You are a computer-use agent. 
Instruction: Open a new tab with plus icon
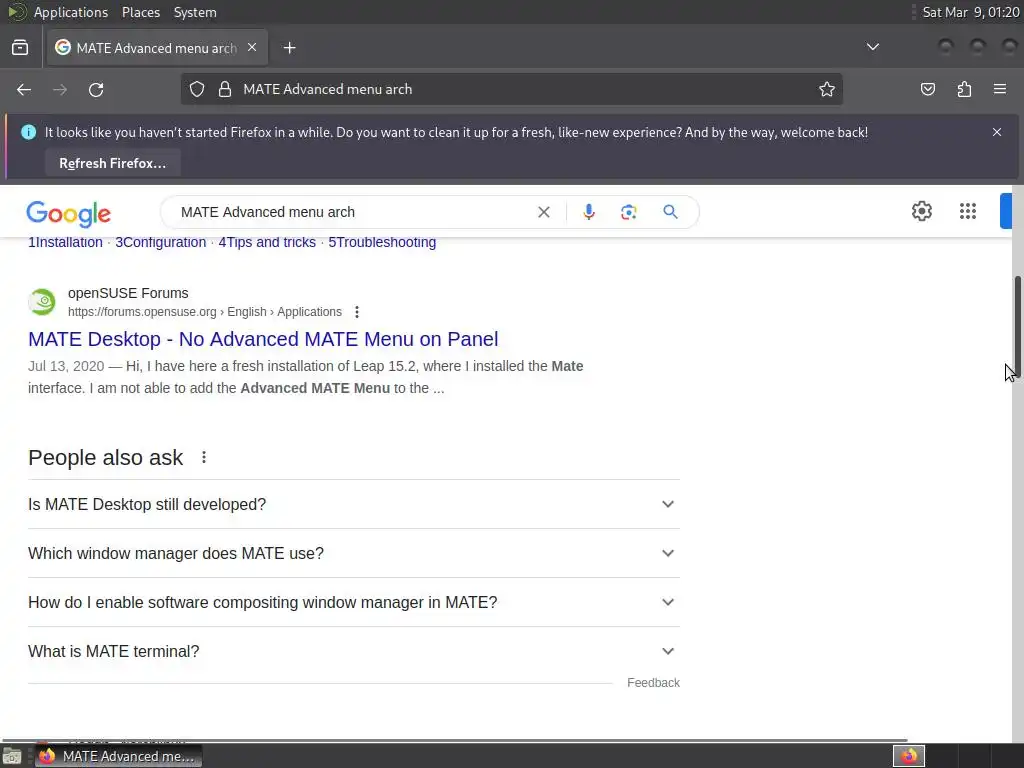(x=289, y=48)
